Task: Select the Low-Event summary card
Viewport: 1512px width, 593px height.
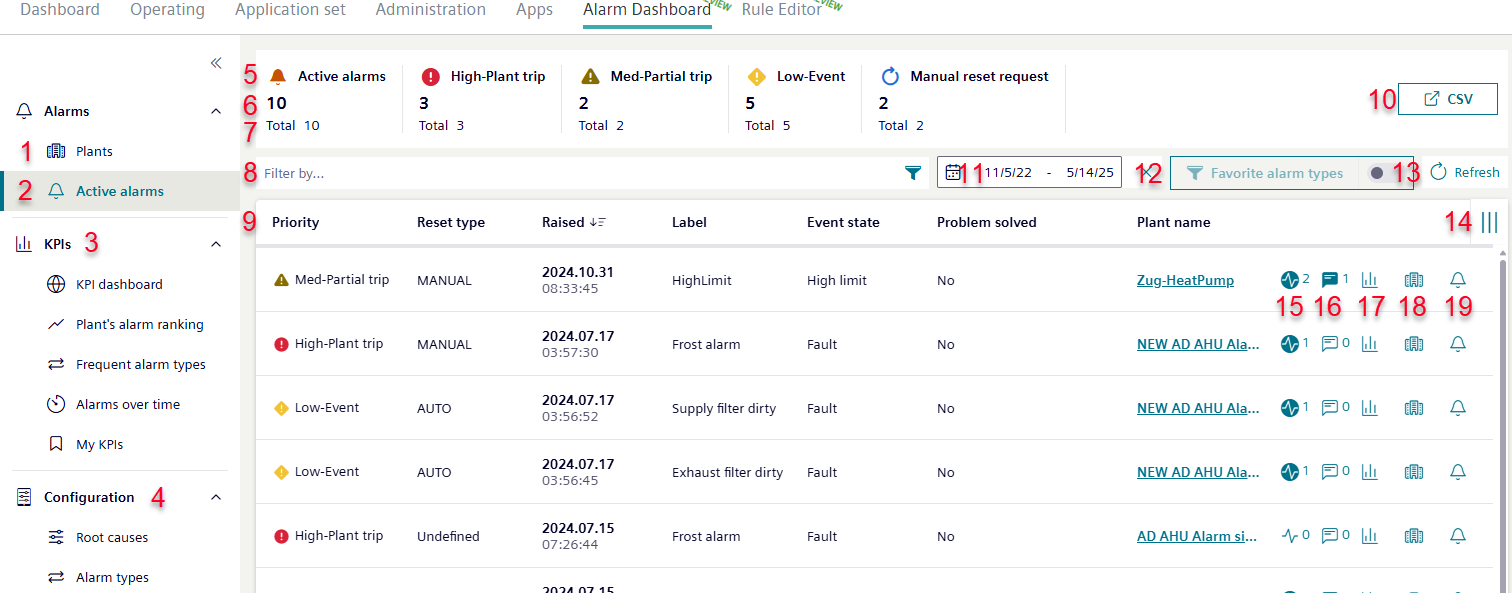Action: [796, 99]
